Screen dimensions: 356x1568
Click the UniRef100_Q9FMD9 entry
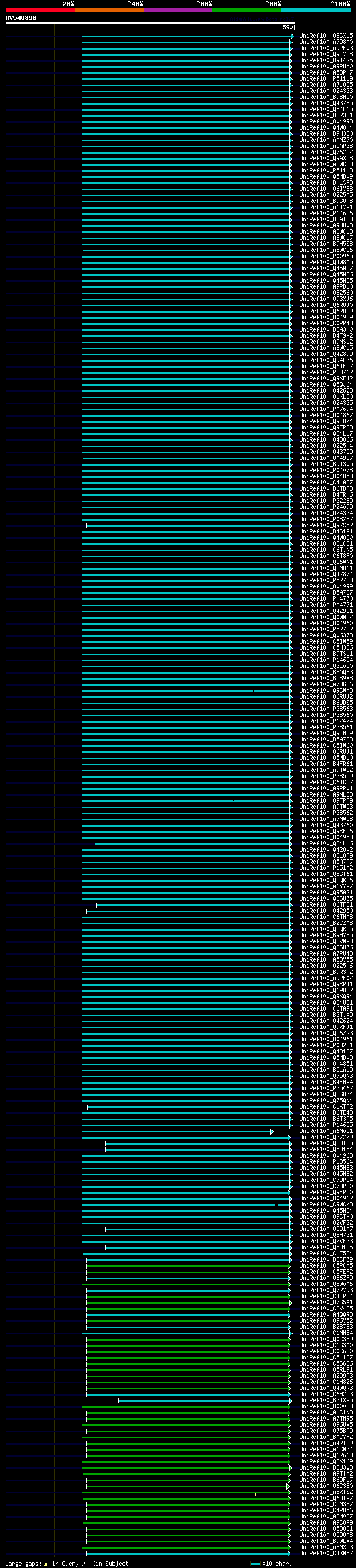[325, 734]
